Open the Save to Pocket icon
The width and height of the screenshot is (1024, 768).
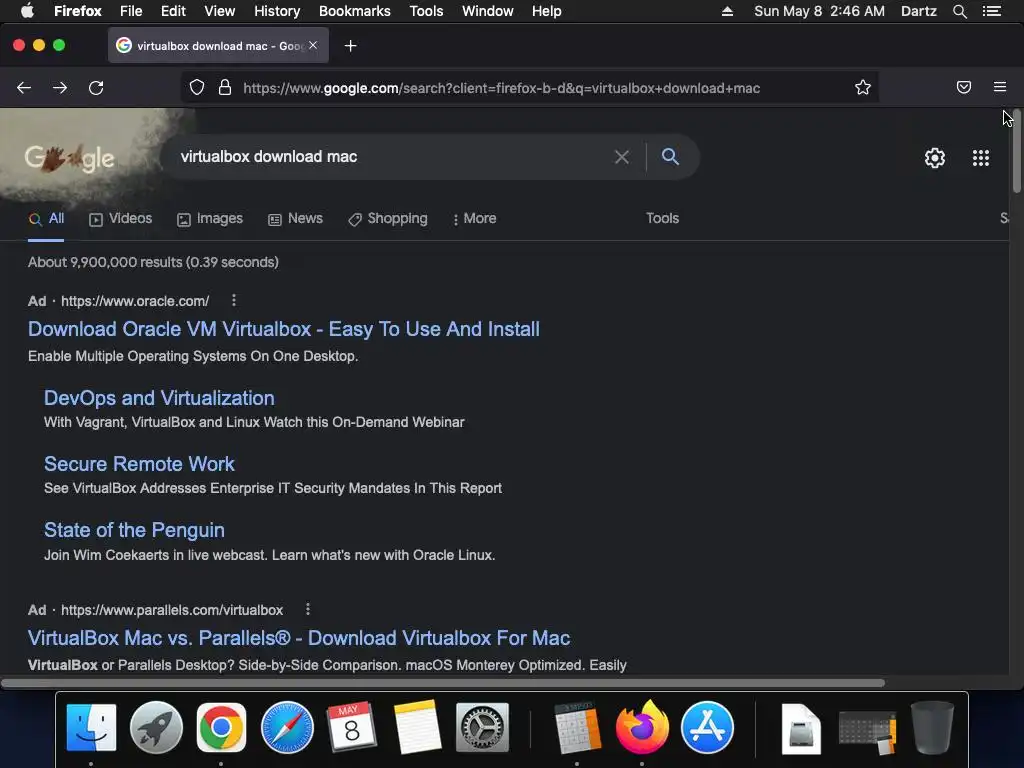963,87
